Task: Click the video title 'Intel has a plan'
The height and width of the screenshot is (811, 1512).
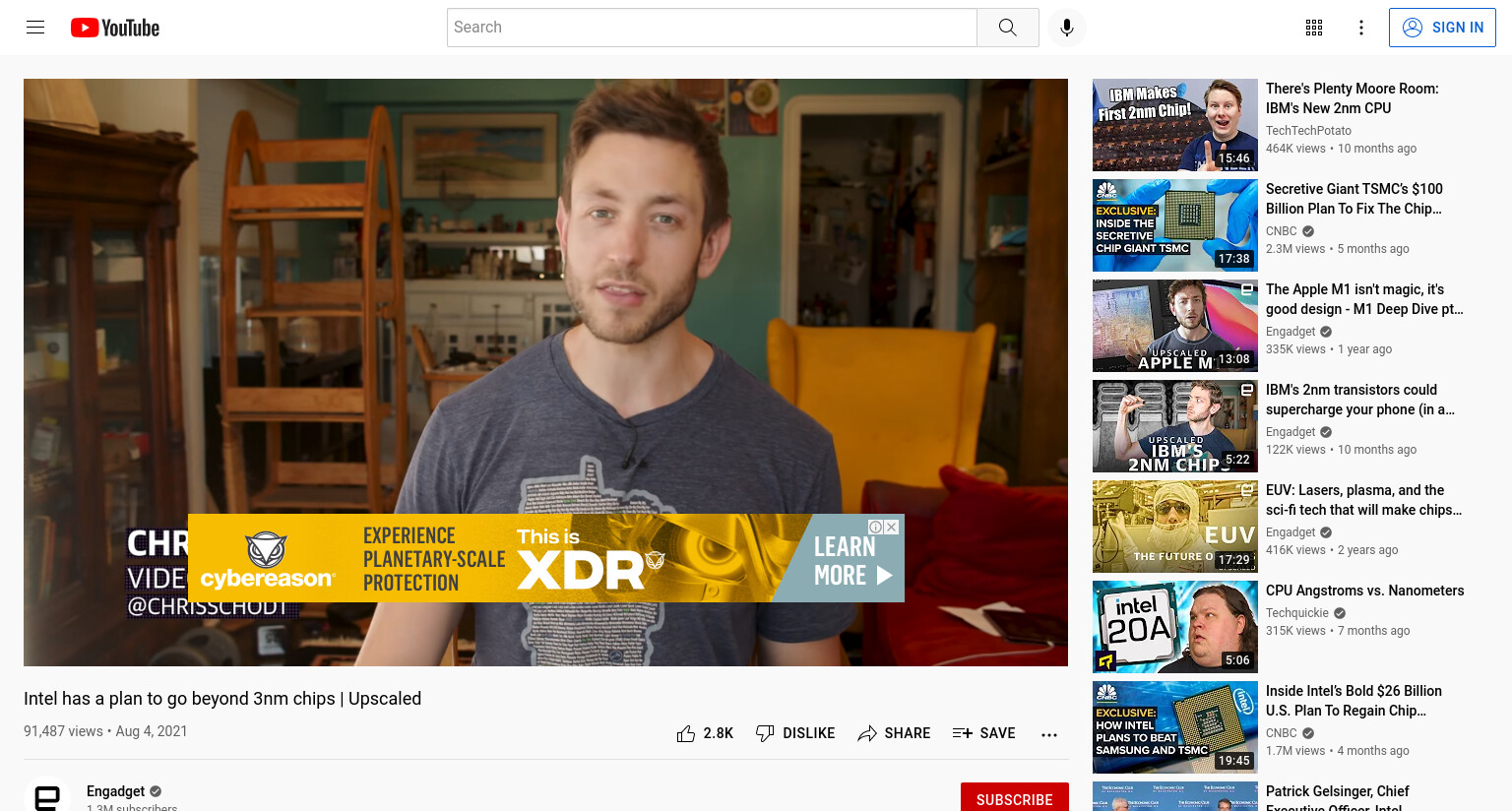Action: [x=222, y=699]
